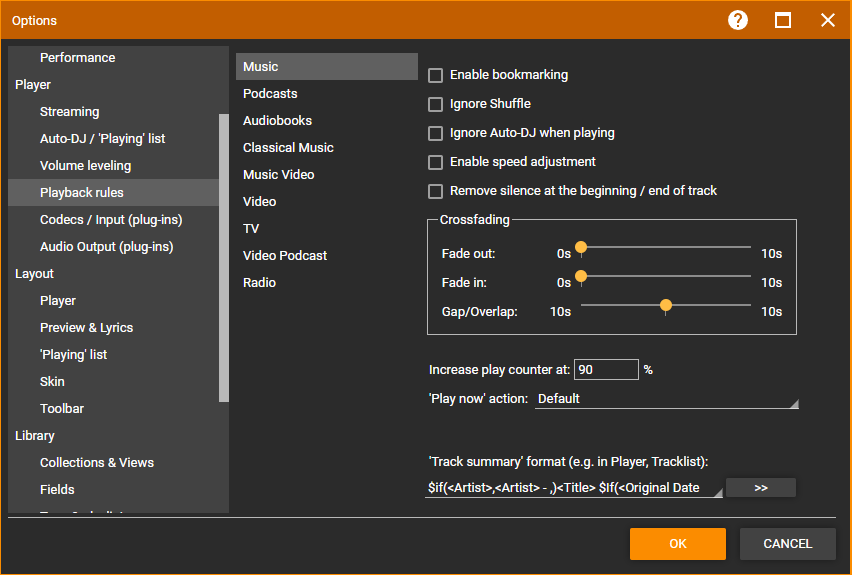Select Music media type
Viewport: 852px width, 575px height.
(x=327, y=66)
